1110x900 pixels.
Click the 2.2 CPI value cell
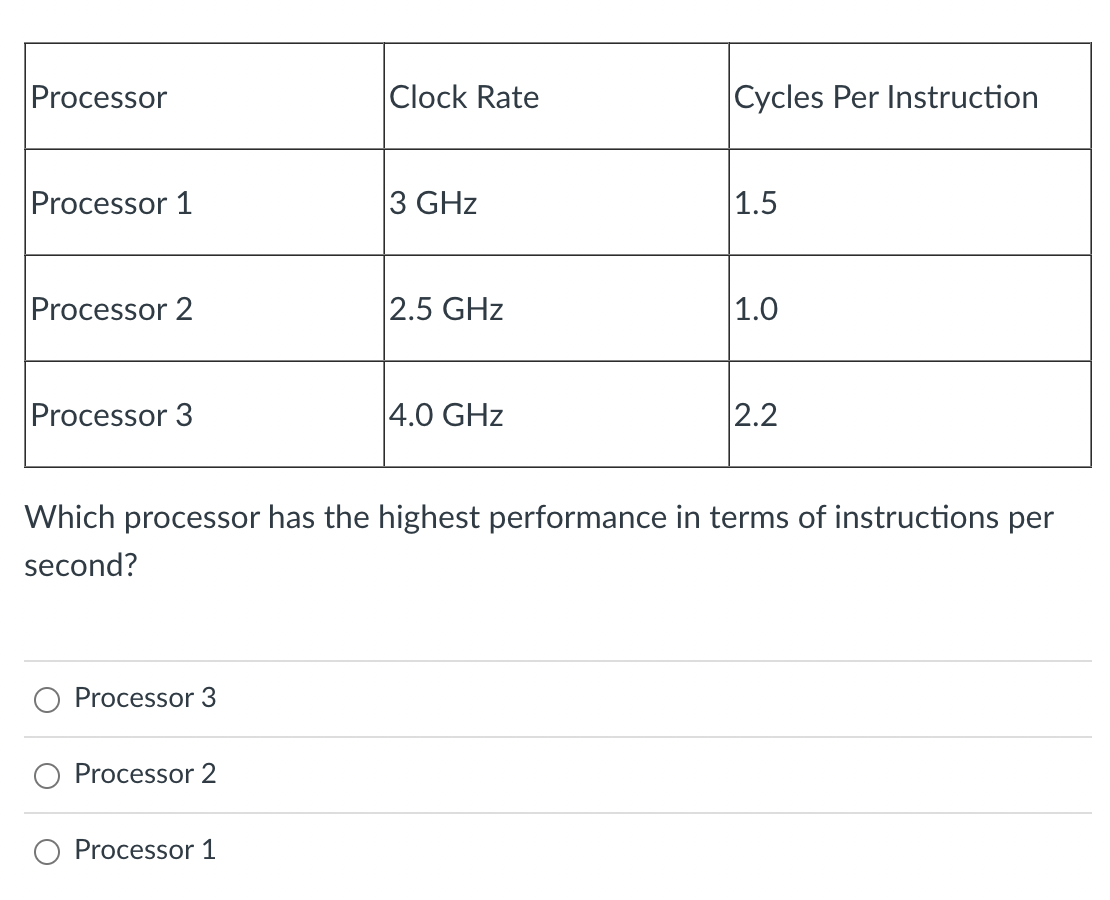(755, 415)
